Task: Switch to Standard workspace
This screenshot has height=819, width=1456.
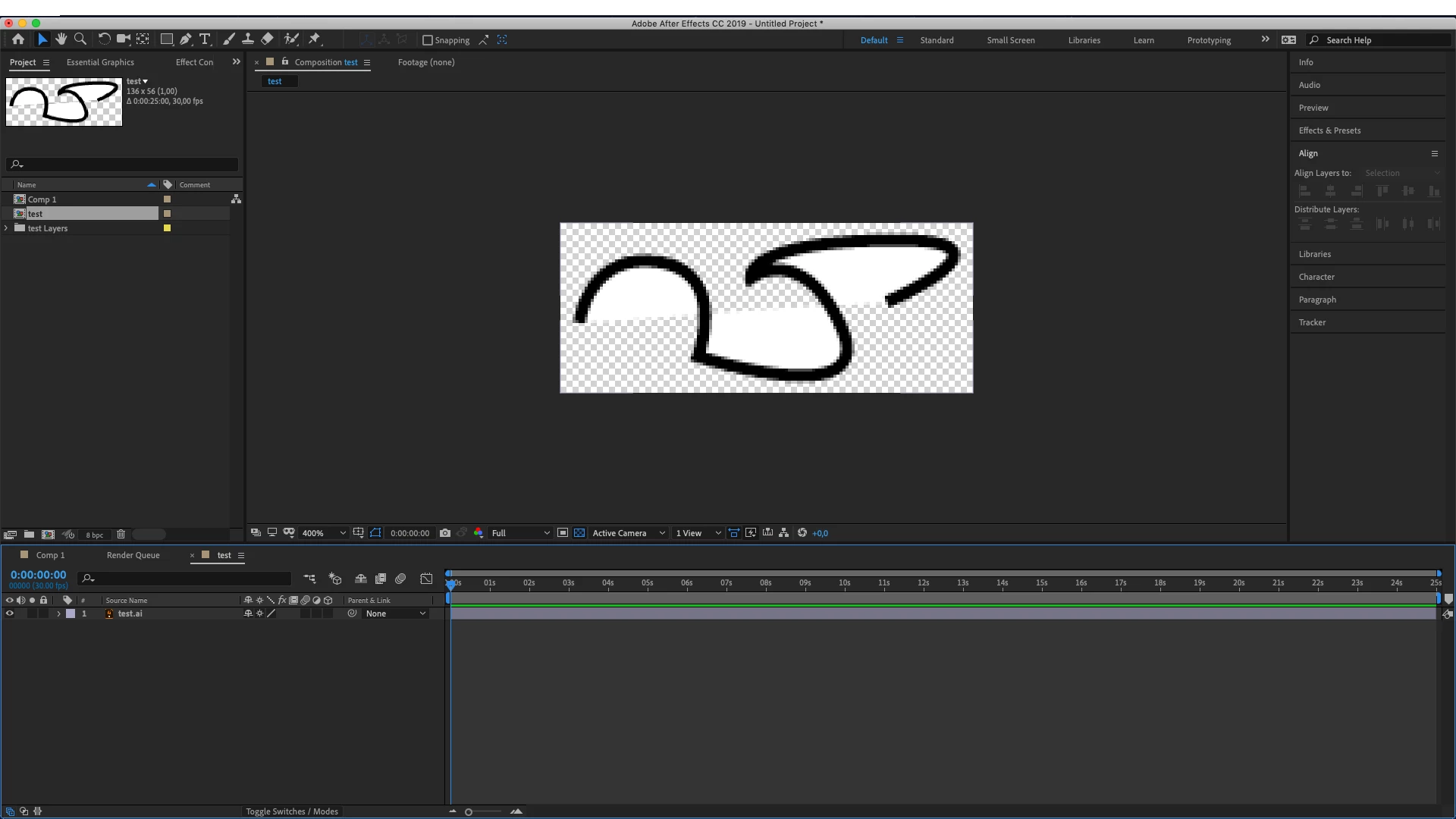Action: tap(937, 40)
